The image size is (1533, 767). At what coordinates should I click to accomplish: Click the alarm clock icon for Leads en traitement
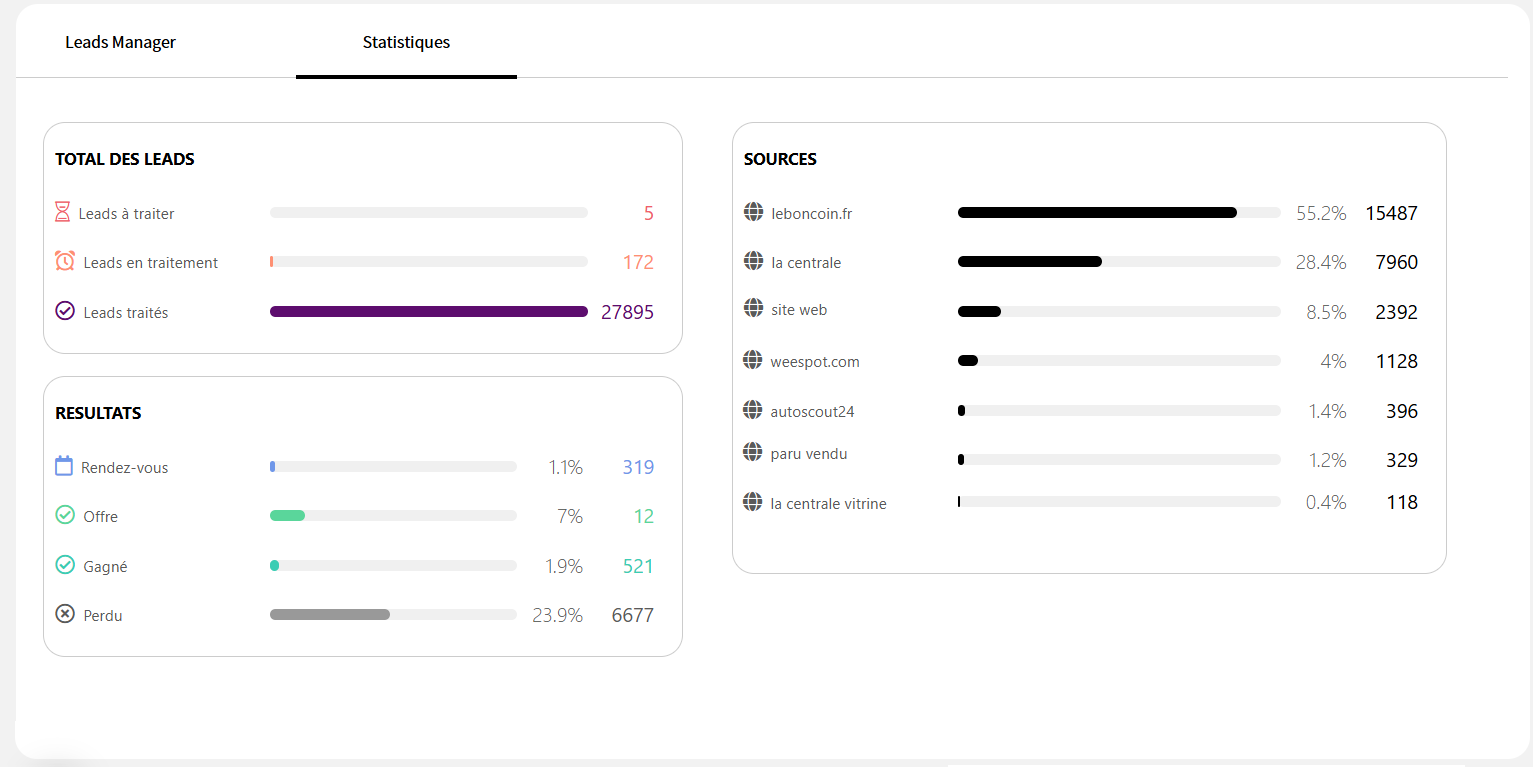click(65, 261)
